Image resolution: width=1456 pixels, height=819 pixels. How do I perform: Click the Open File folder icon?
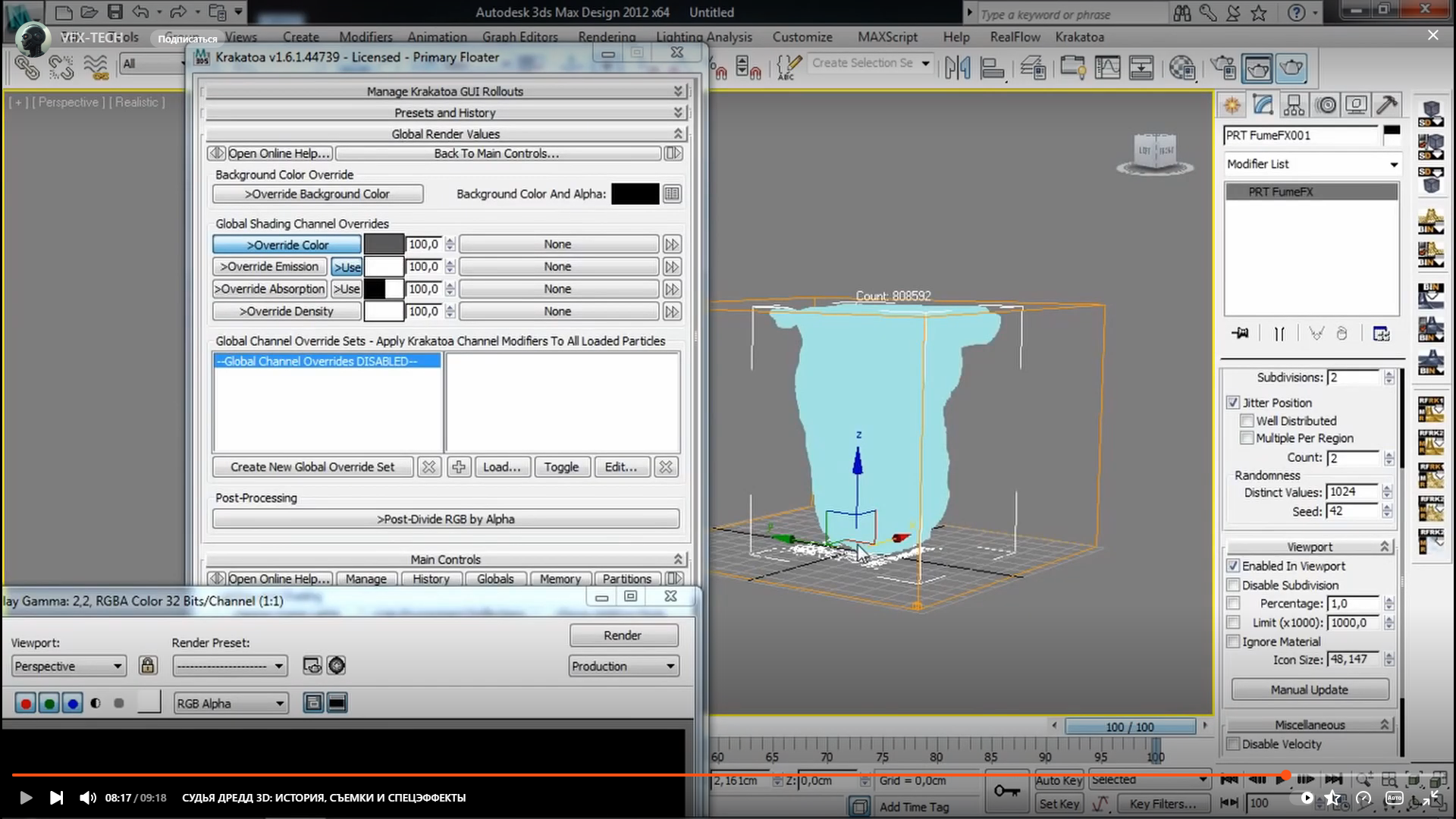[89, 11]
